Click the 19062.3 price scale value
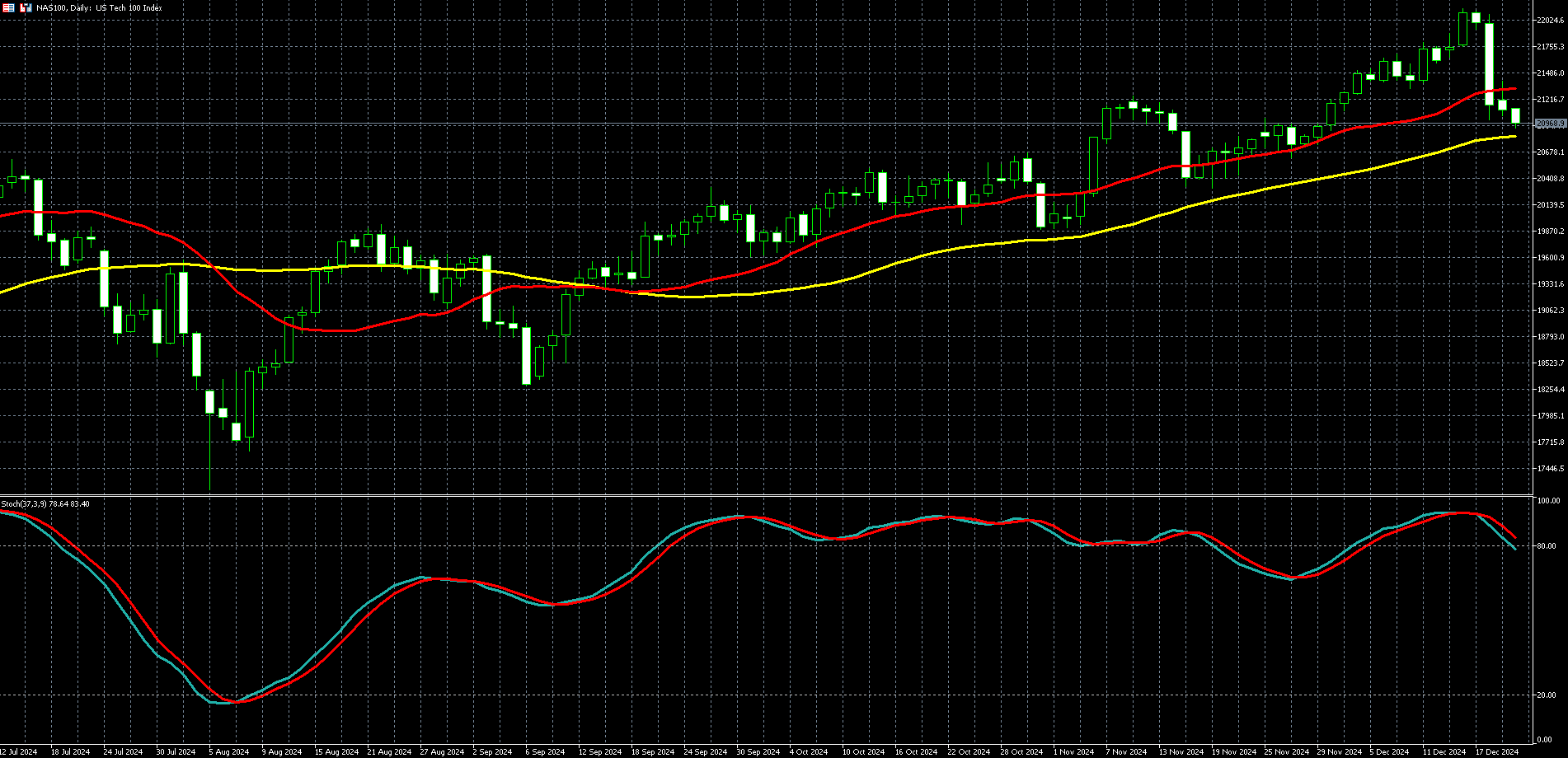The height and width of the screenshot is (758, 1568). pyautogui.click(x=1551, y=311)
